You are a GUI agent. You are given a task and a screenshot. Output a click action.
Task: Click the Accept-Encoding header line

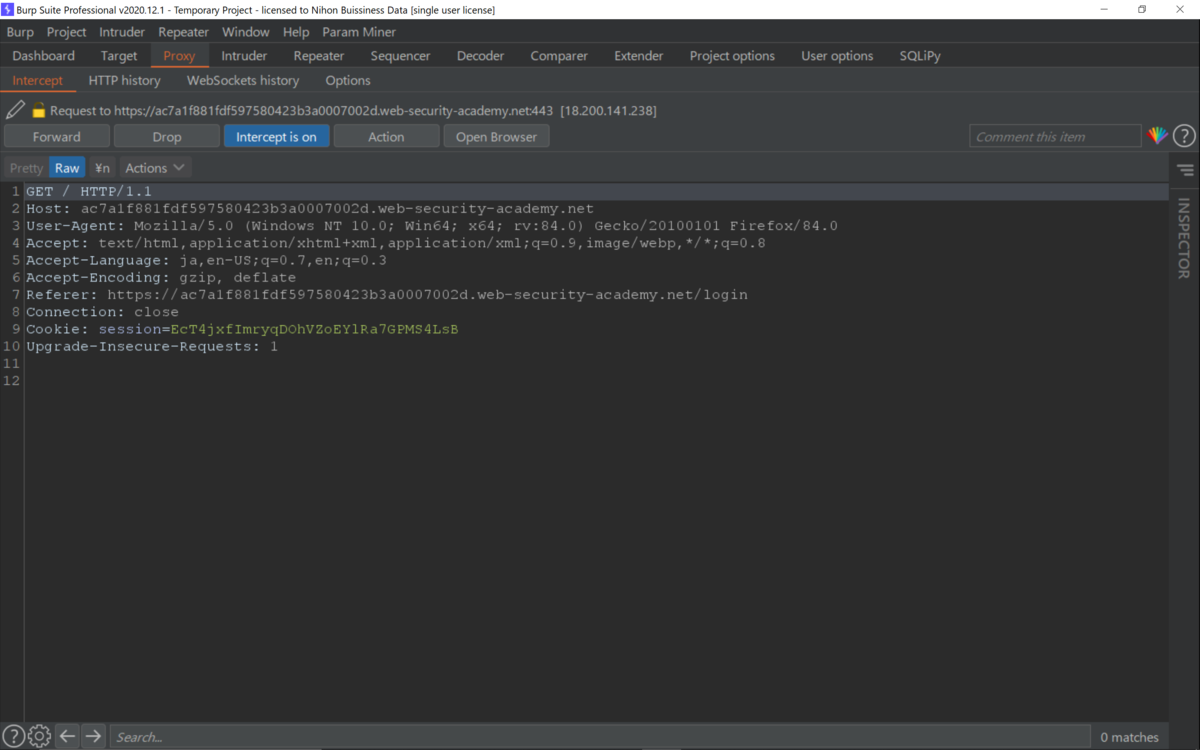pos(161,277)
